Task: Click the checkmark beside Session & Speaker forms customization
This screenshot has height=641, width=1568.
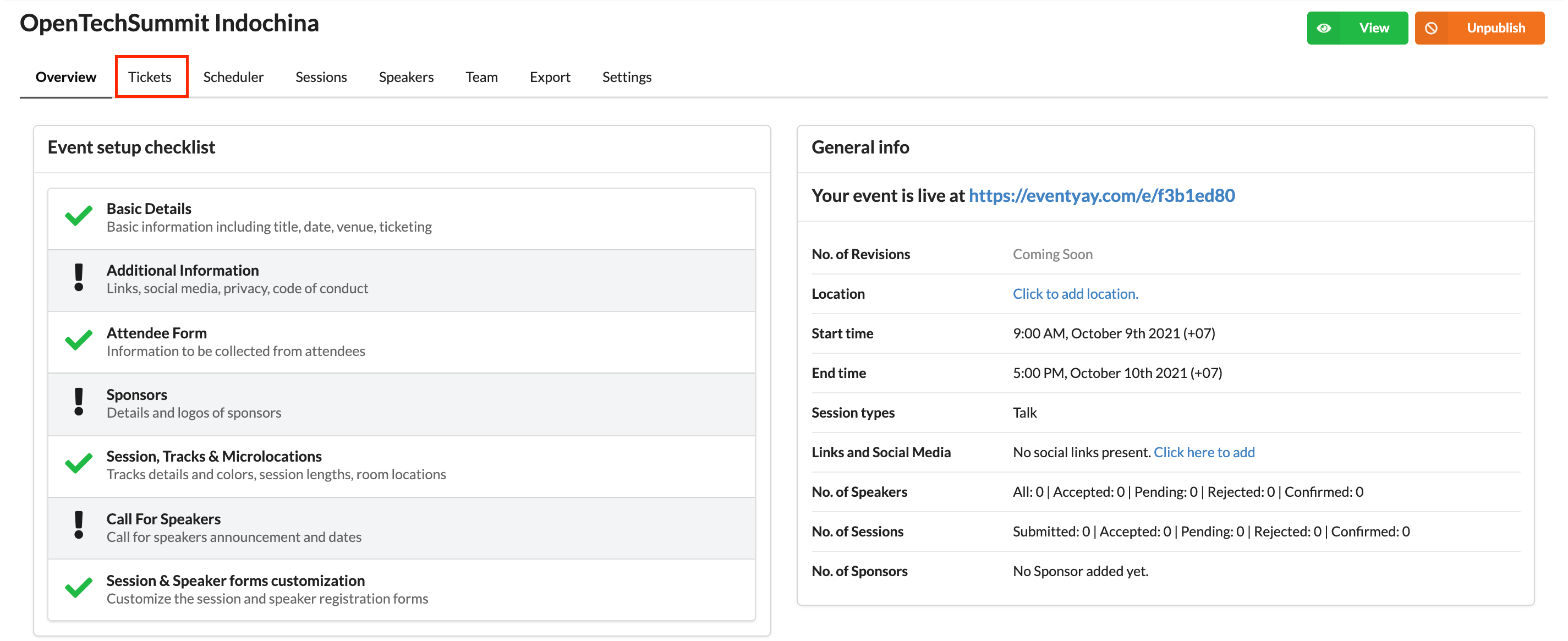Action: pos(79,589)
